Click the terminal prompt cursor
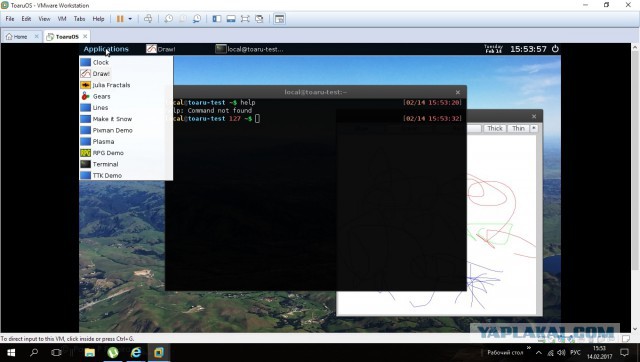 [x=257, y=119]
